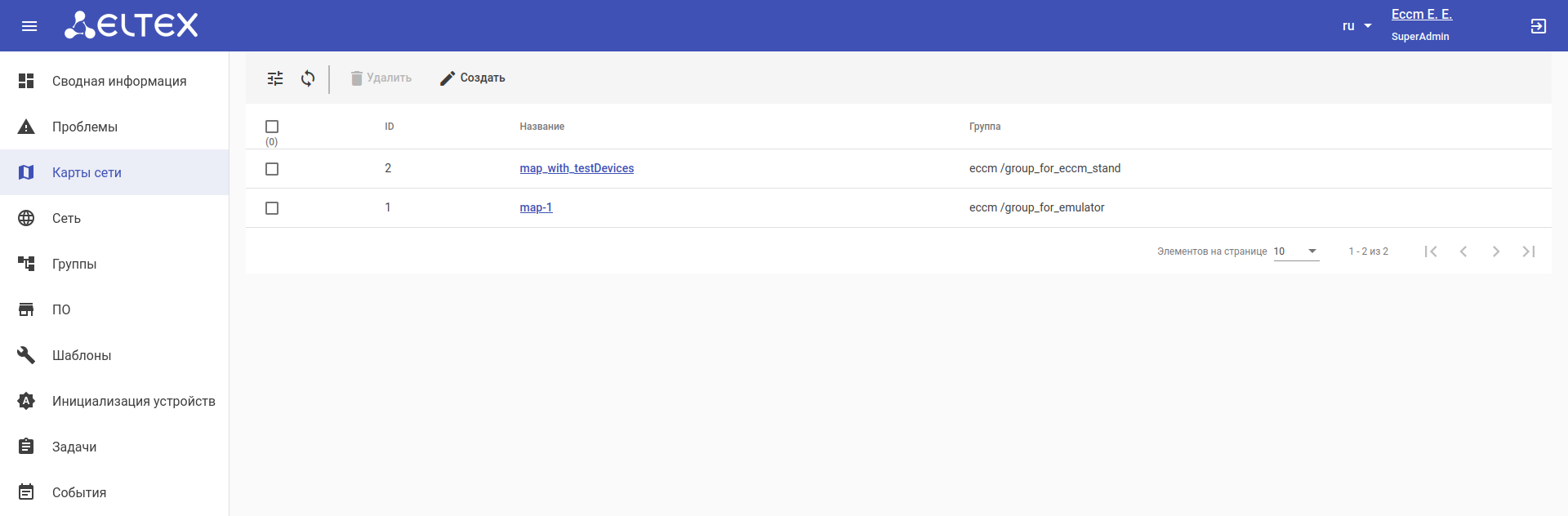Click the Eltex logo
The image size is (1568, 516).
[131, 25]
